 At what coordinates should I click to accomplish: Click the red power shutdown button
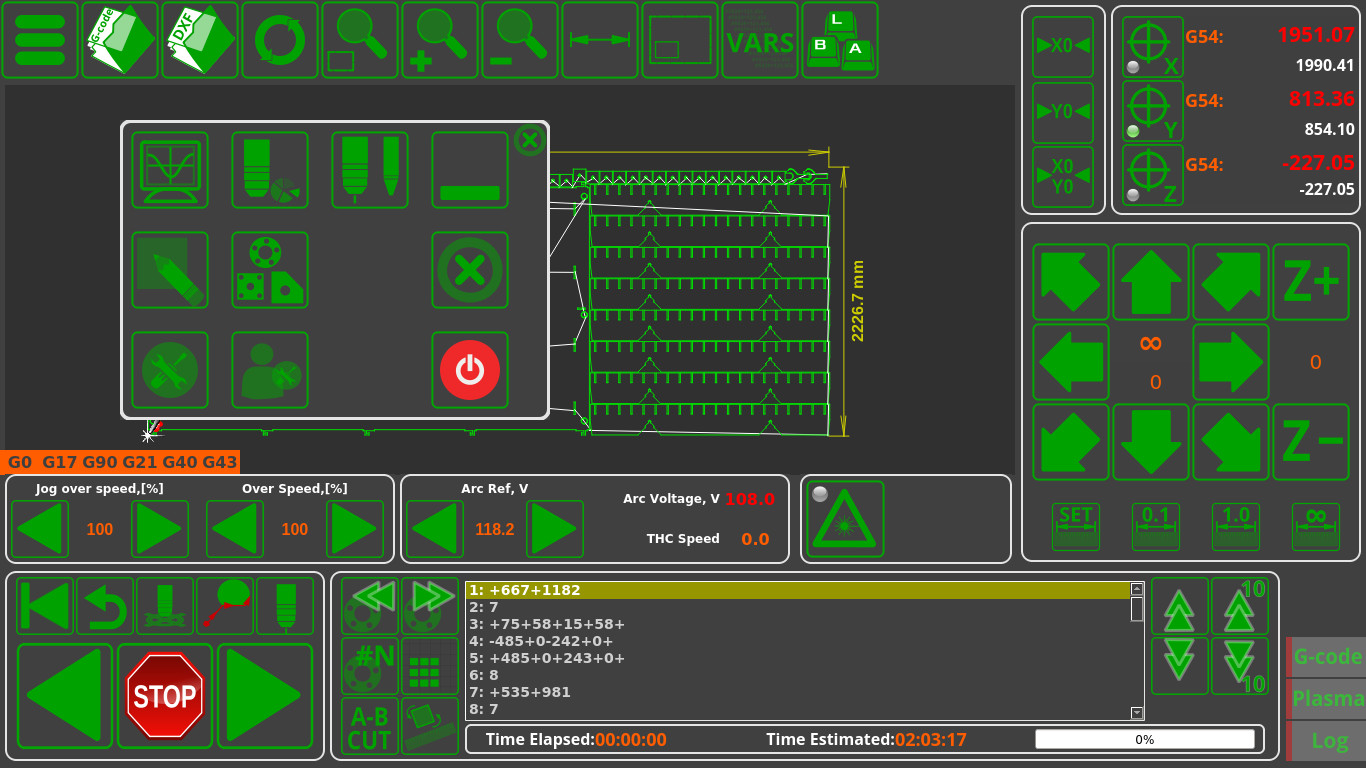(470, 370)
